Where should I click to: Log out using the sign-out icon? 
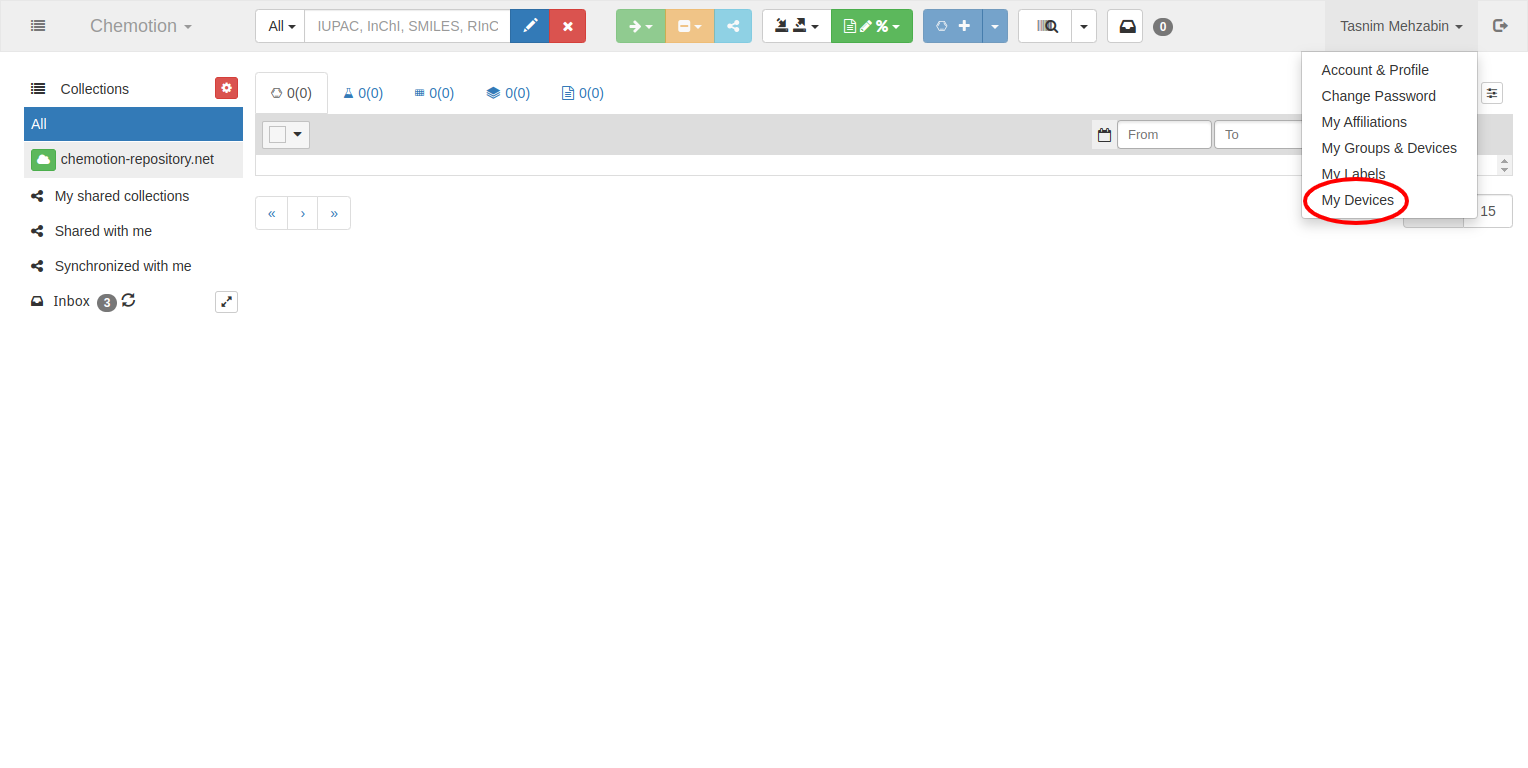pyautogui.click(x=1500, y=26)
